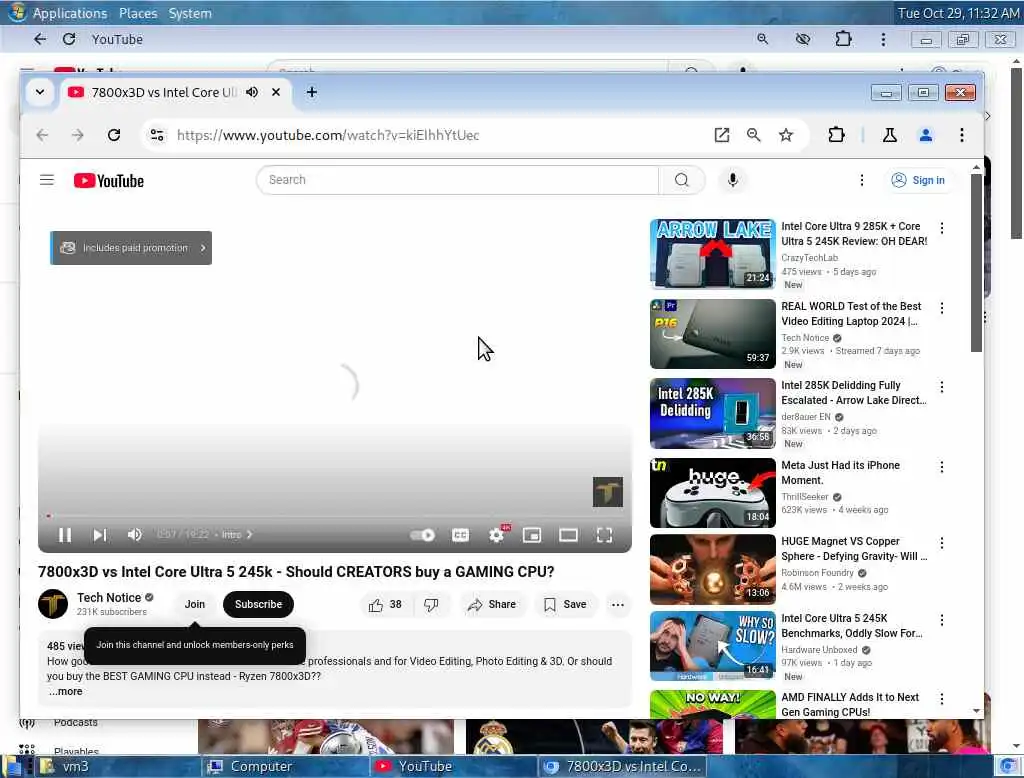Enable miniplayer mode icon
The image size is (1024, 778).
point(532,535)
